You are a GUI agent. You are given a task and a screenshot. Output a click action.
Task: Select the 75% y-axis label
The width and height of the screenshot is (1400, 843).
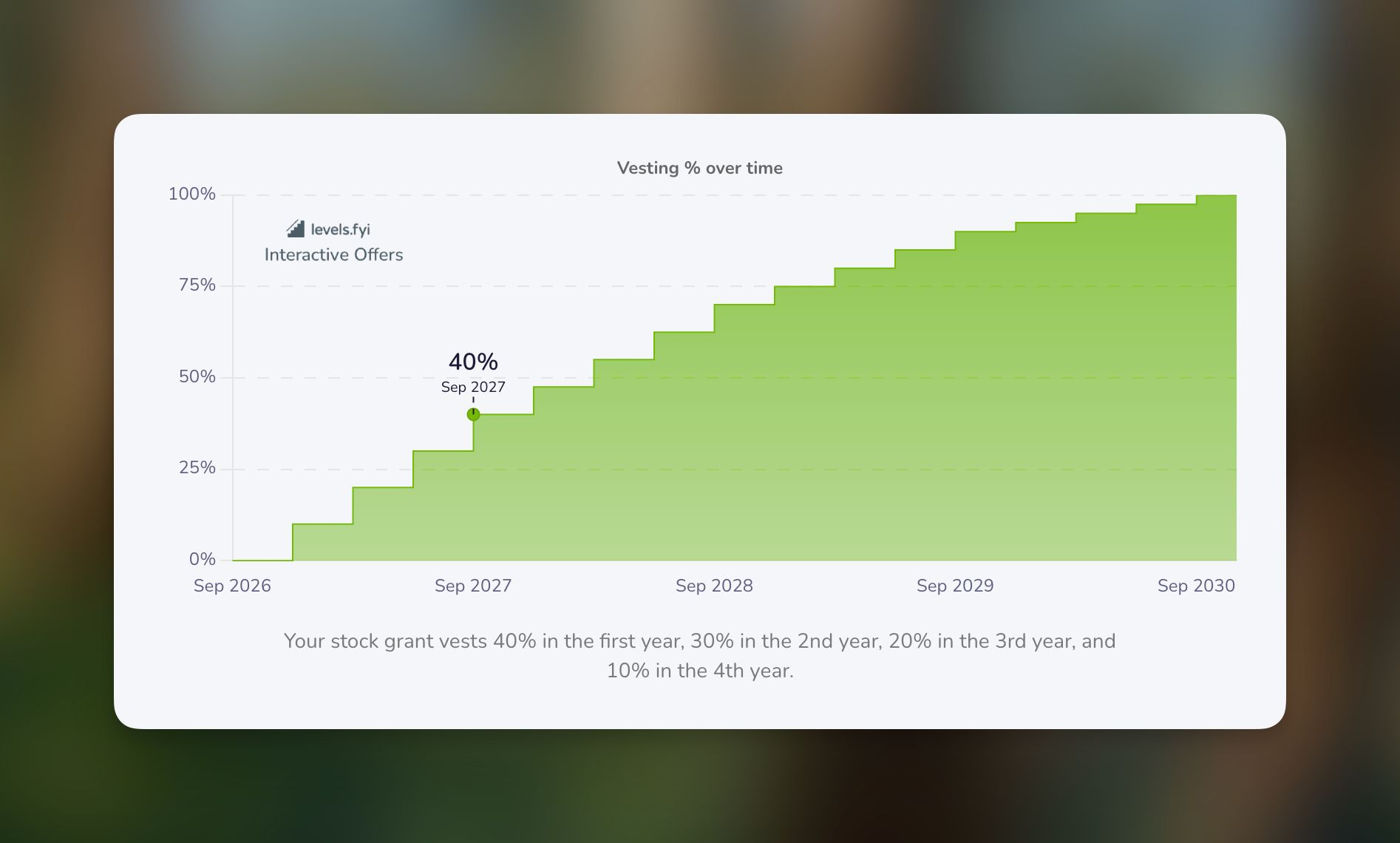click(197, 285)
